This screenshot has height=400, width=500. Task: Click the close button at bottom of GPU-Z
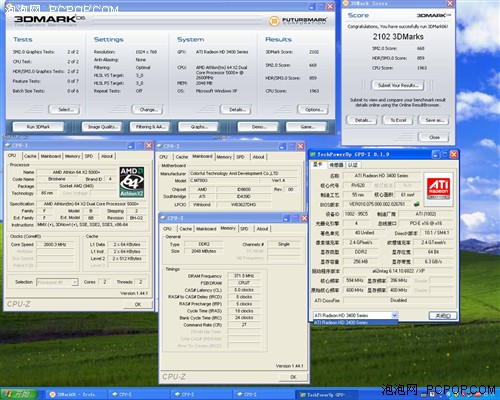pos(443,316)
